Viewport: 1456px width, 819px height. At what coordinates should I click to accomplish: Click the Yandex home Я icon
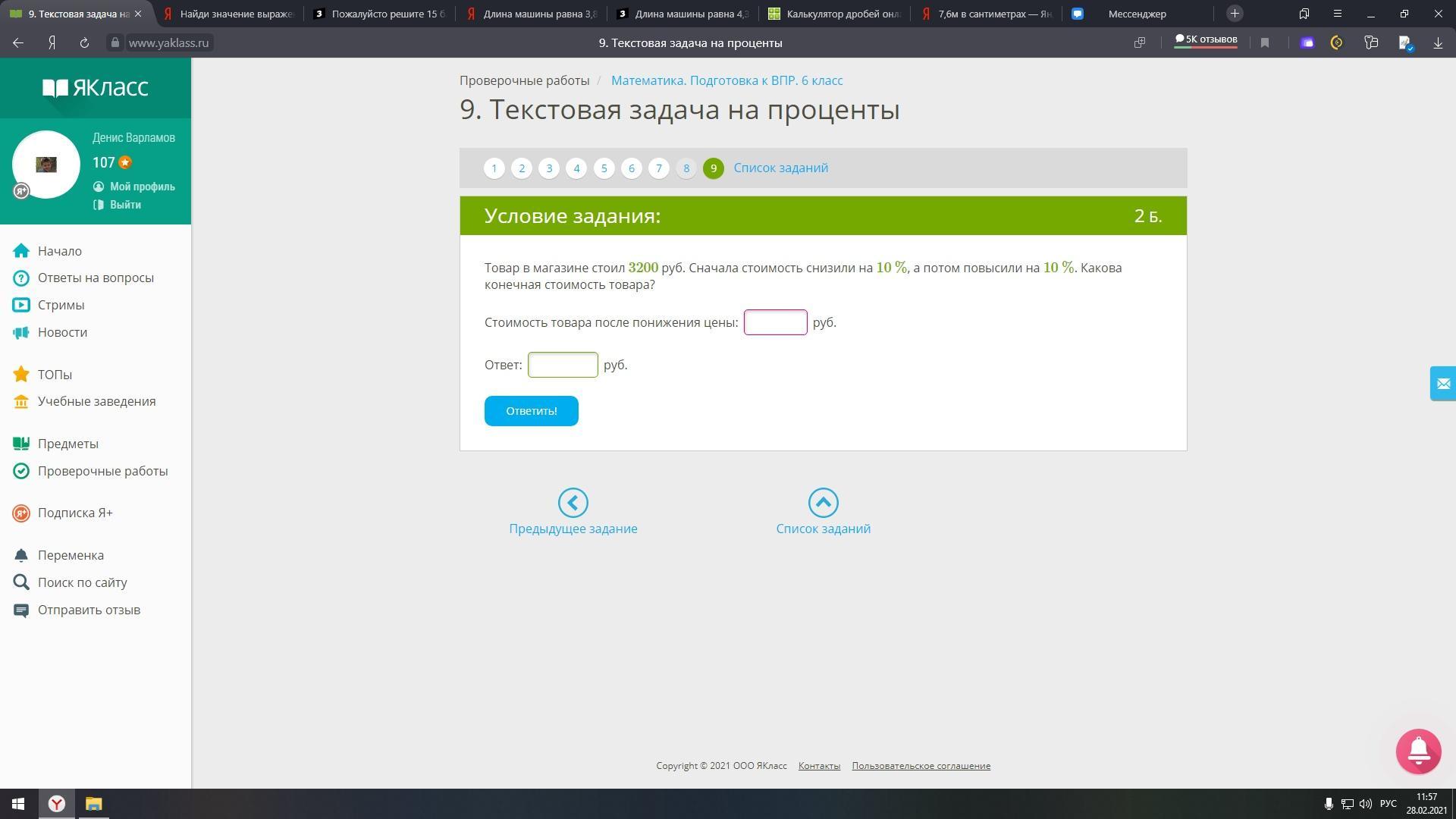[x=52, y=43]
